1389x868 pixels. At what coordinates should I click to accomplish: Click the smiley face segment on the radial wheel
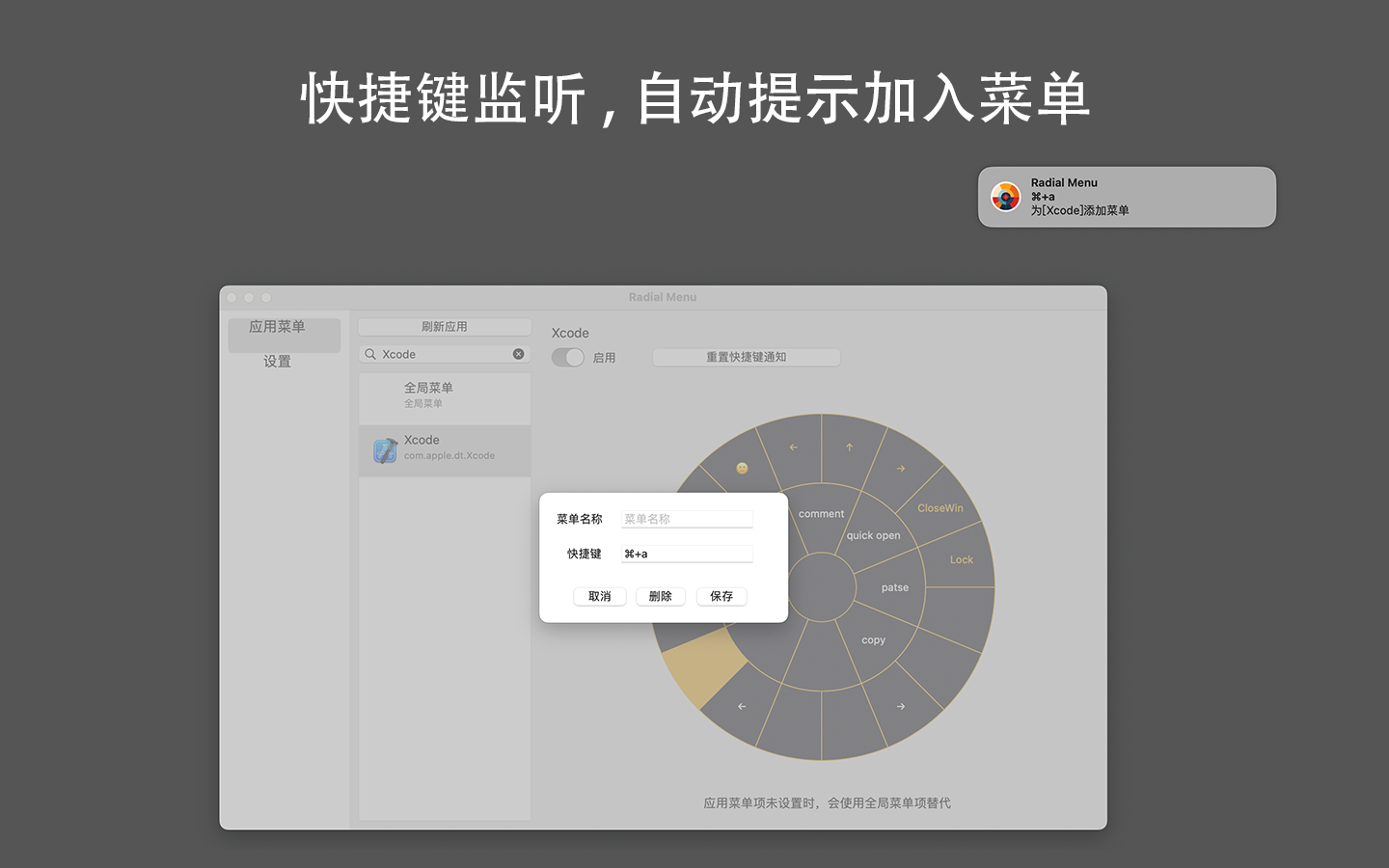tap(743, 468)
